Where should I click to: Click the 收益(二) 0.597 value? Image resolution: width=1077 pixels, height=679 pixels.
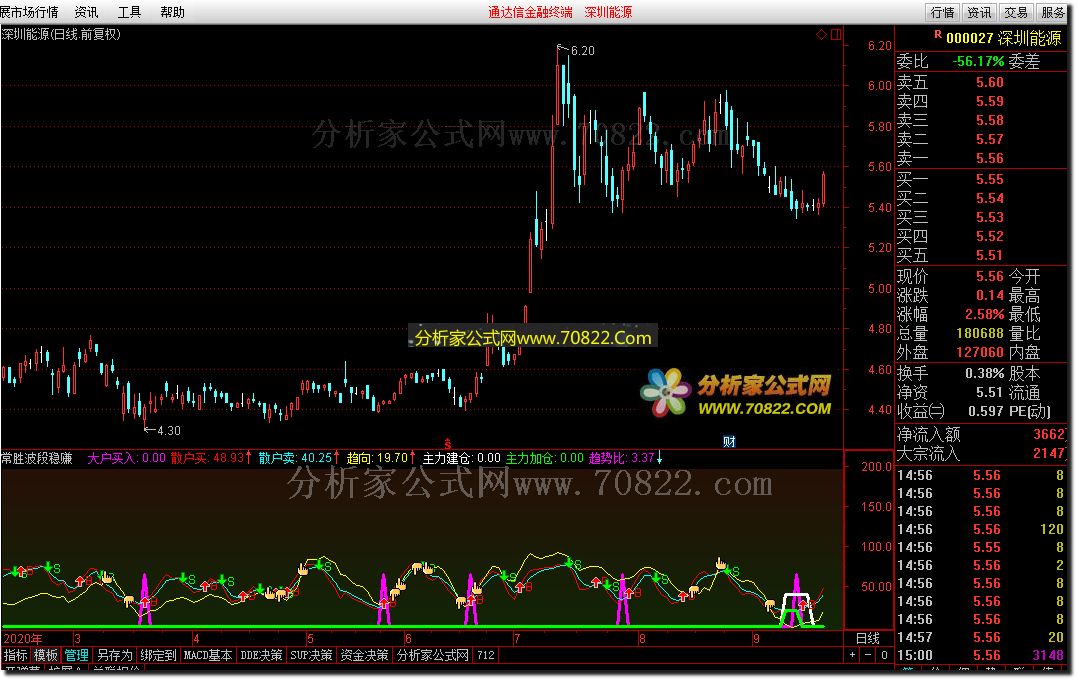click(986, 411)
